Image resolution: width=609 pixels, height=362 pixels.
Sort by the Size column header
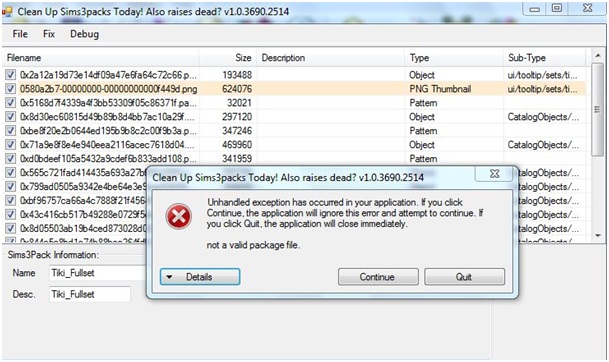click(x=228, y=58)
